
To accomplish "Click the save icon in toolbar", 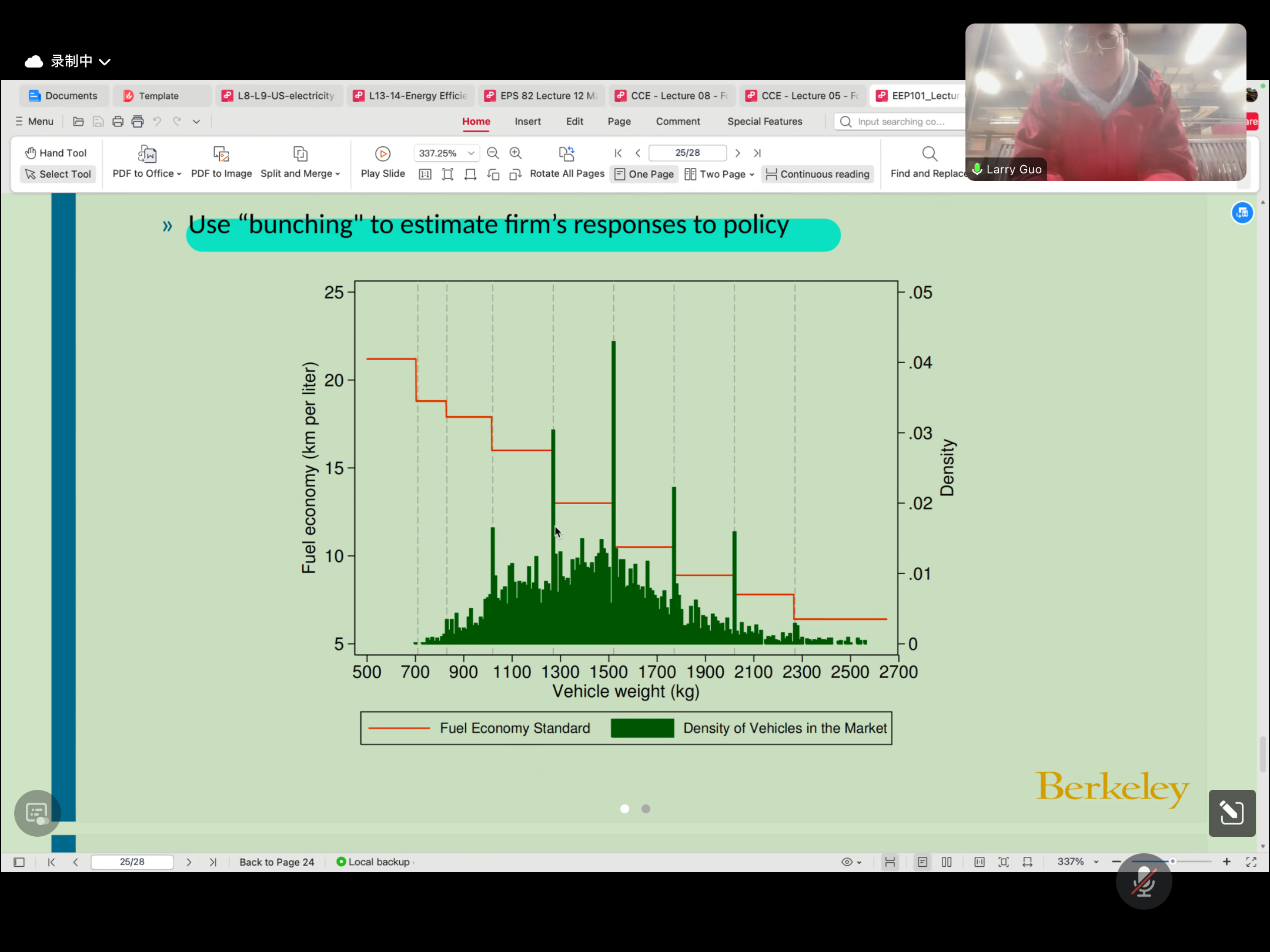I will [x=98, y=122].
